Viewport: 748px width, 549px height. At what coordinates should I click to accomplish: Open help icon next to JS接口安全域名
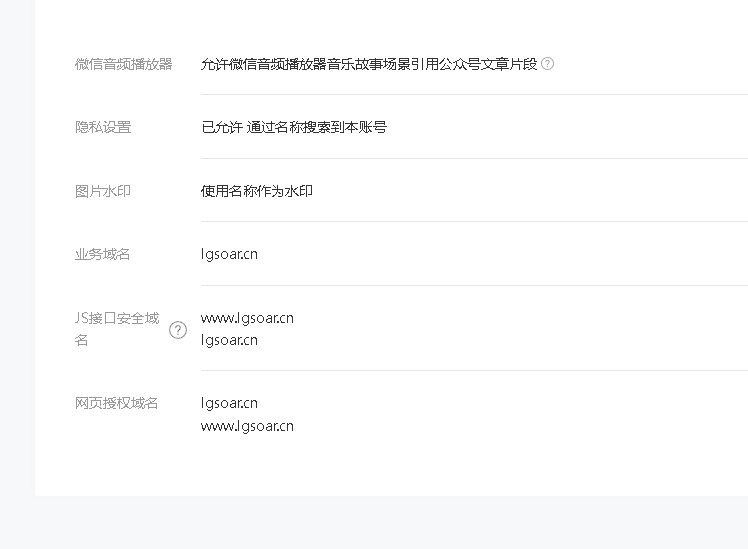(178, 330)
